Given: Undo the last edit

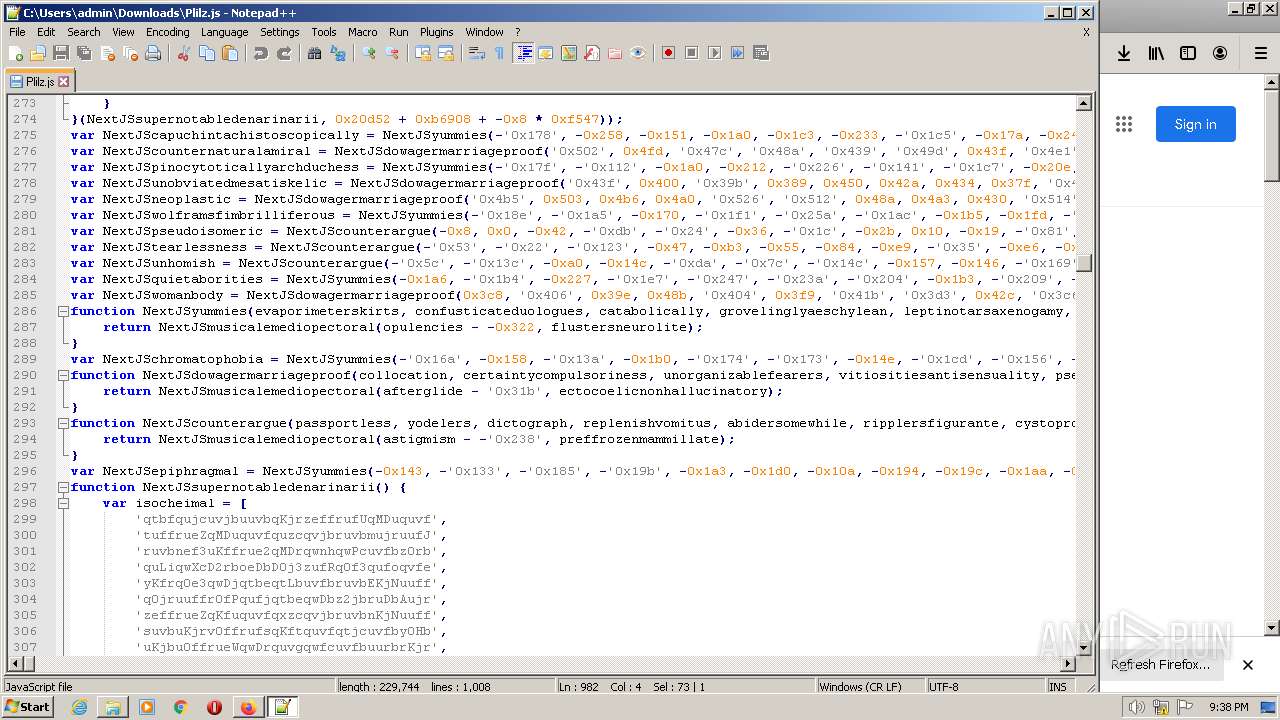Looking at the screenshot, I should [x=260, y=53].
